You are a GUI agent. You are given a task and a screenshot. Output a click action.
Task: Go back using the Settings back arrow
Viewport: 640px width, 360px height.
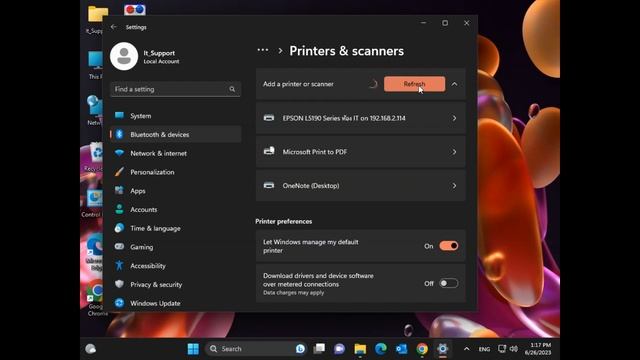click(113, 27)
